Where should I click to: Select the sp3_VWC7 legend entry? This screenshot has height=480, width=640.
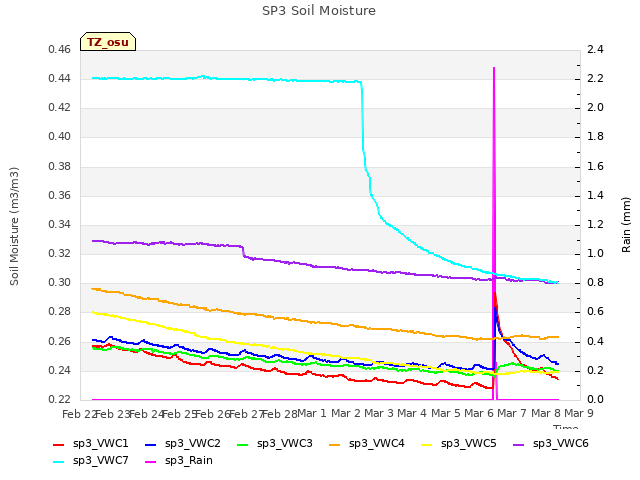pos(91,460)
